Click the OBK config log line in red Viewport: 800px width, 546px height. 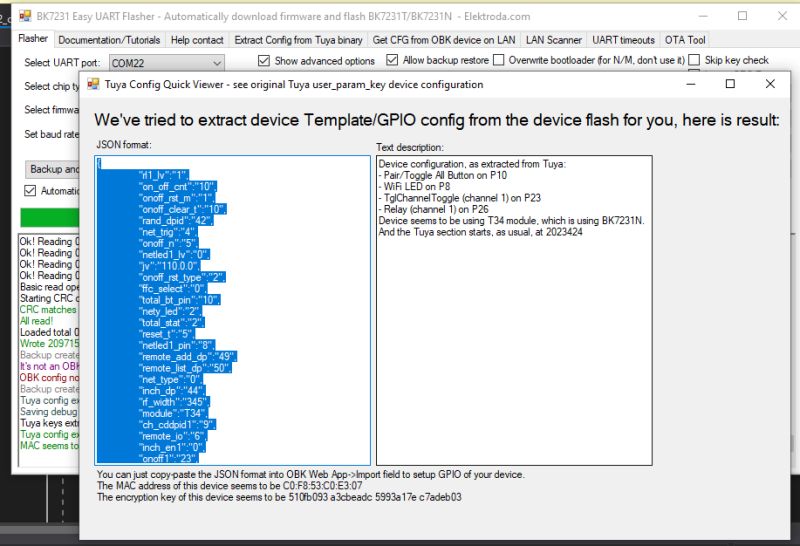click(x=49, y=378)
